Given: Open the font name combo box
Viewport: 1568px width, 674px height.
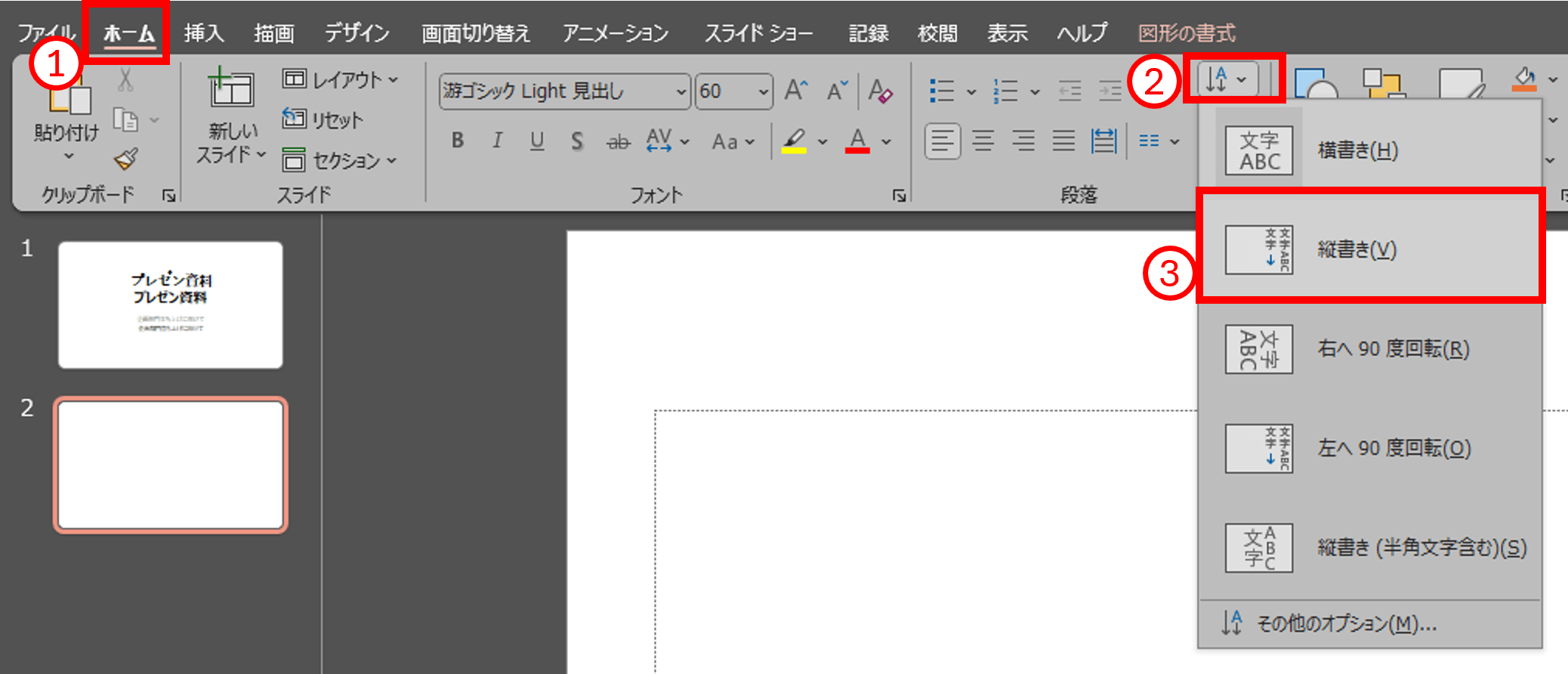Looking at the screenshot, I should point(564,91).
